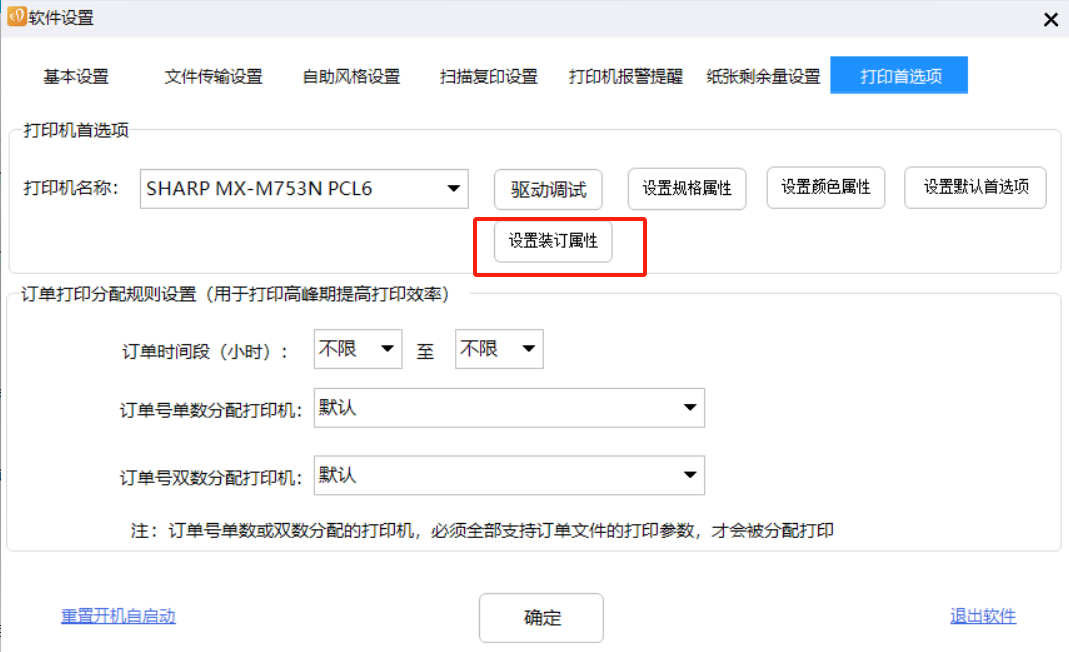Click the 驱动调试 button
Image resolution: width=1069 pixels, height=652 pixels.
[548, 189]
